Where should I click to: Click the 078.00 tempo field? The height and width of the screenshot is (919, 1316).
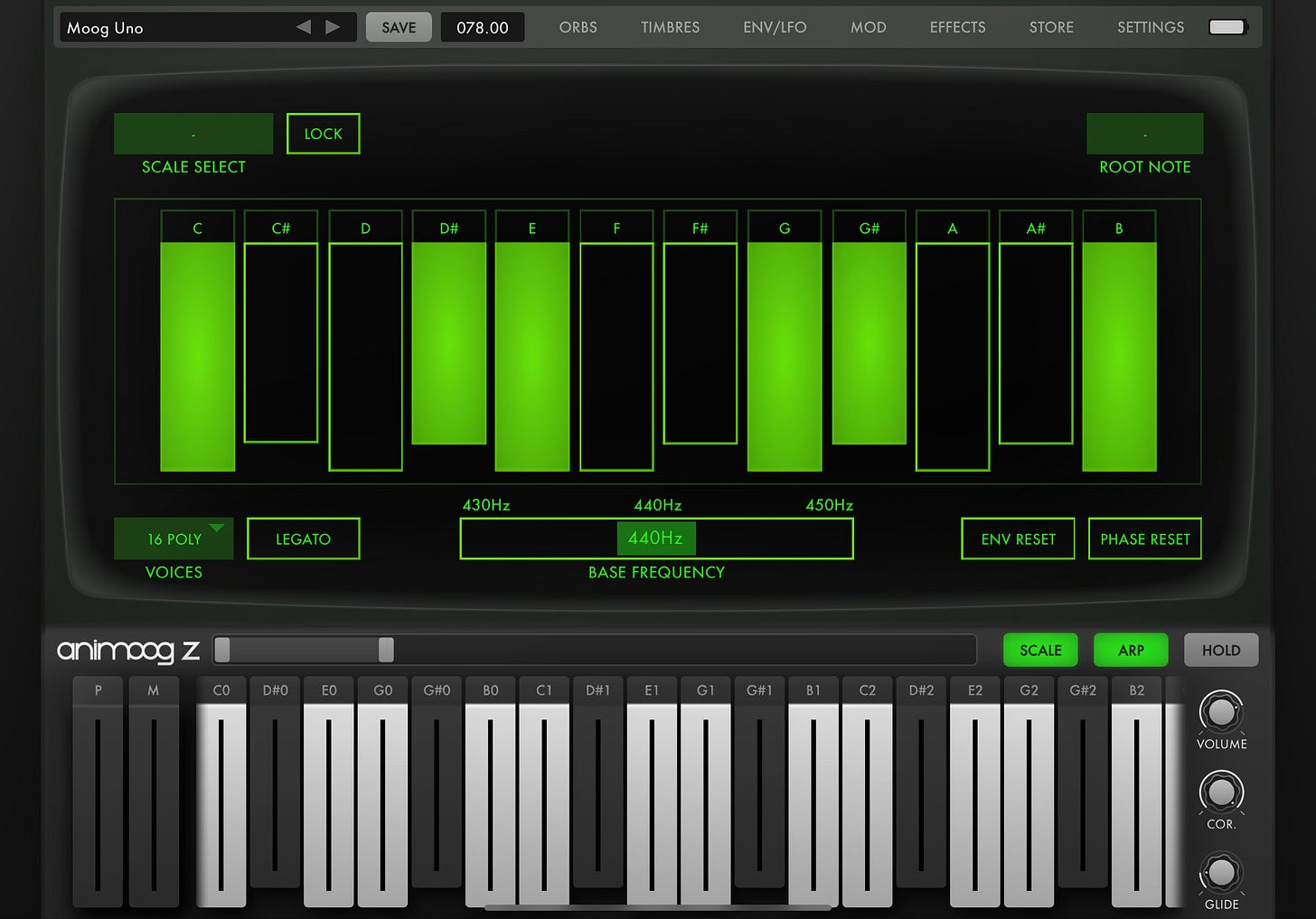[x=483, y=27]
